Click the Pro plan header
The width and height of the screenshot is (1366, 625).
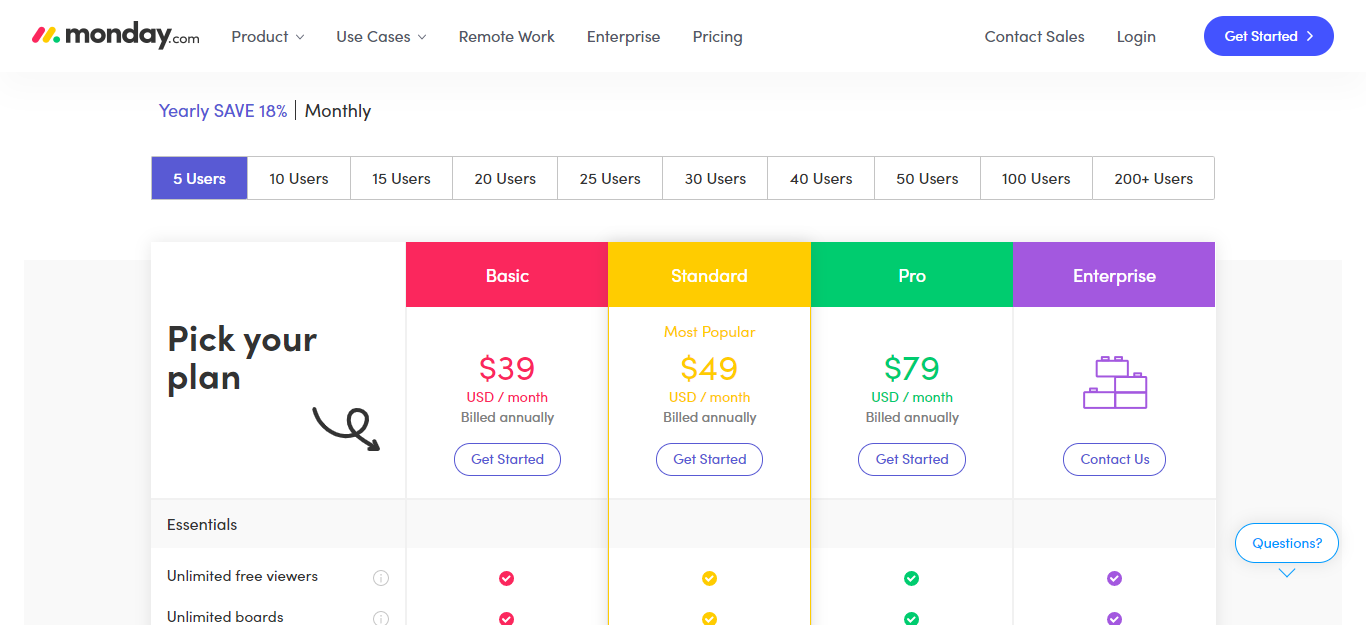coord(912,275)
